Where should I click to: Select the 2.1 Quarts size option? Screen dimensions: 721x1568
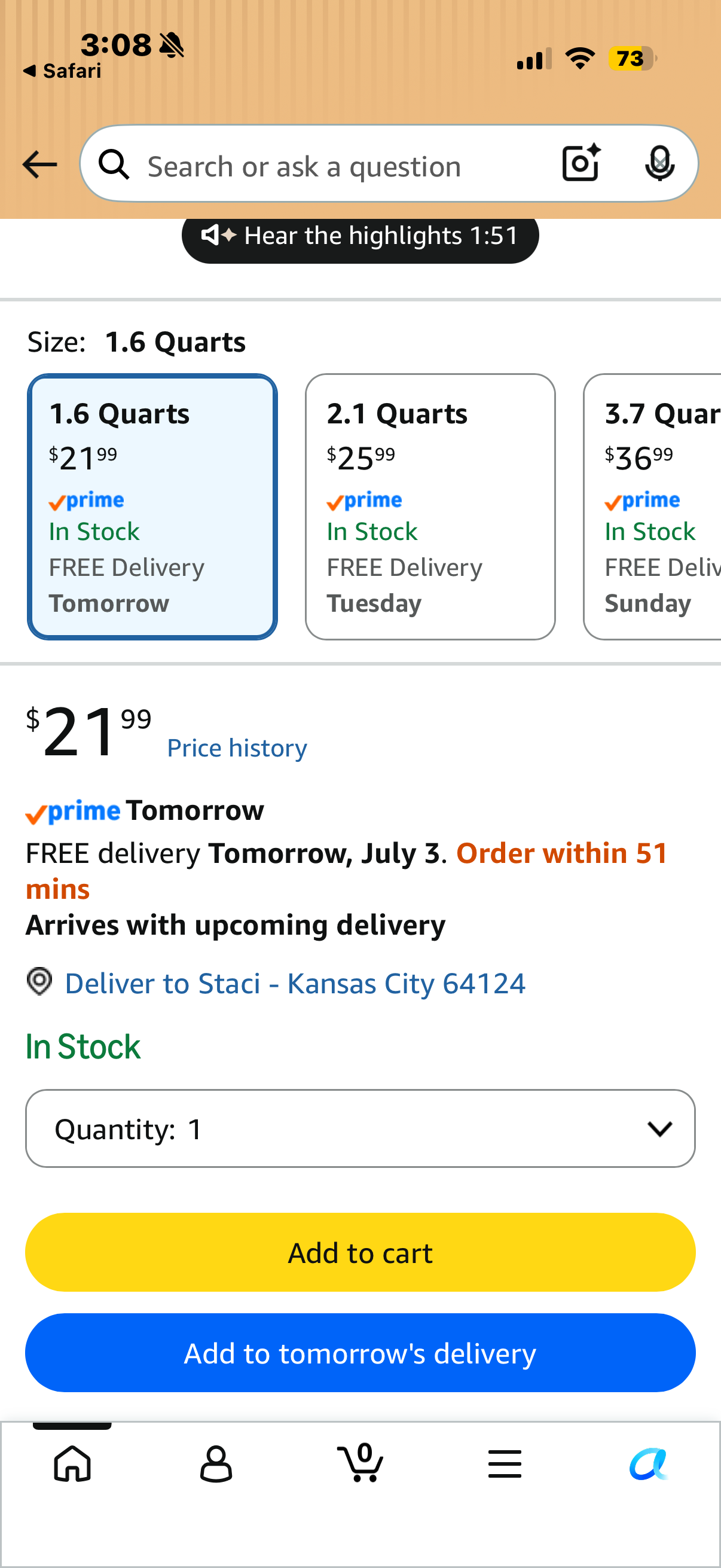click(430, 507)
